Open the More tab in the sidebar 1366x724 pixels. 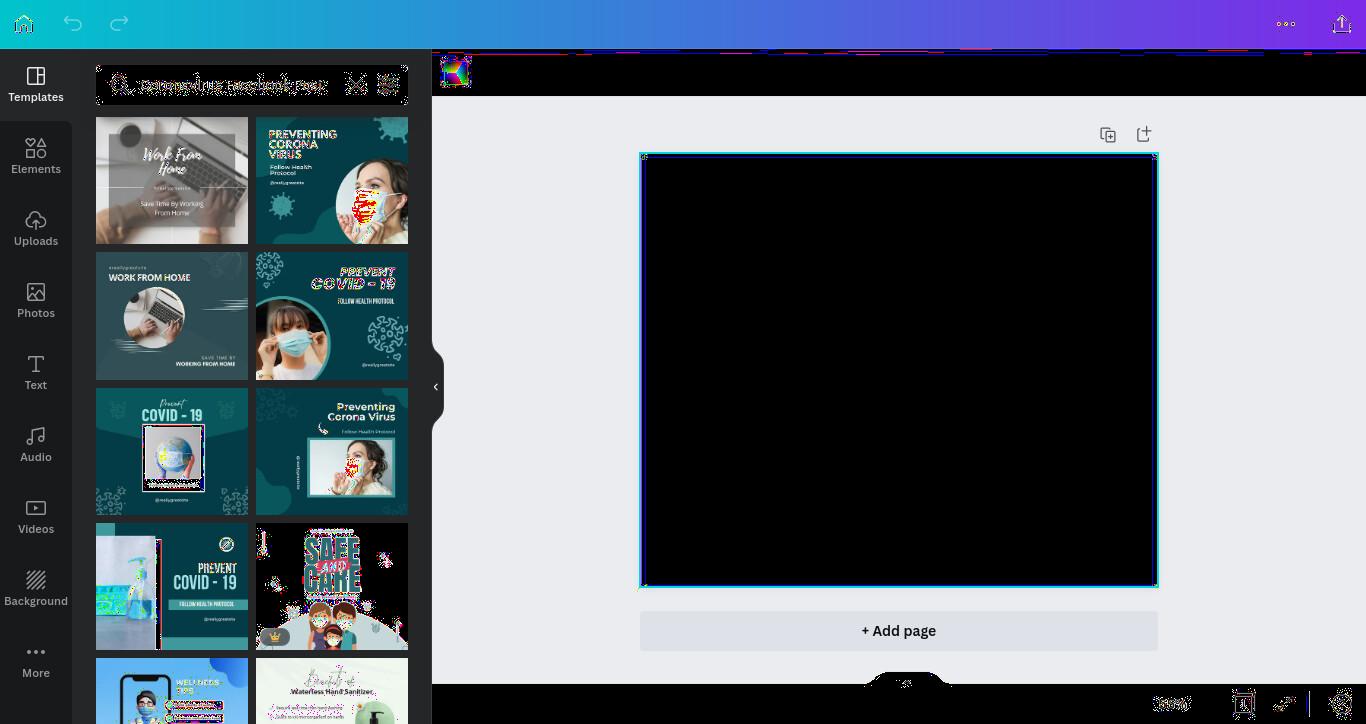pos(36,661)
